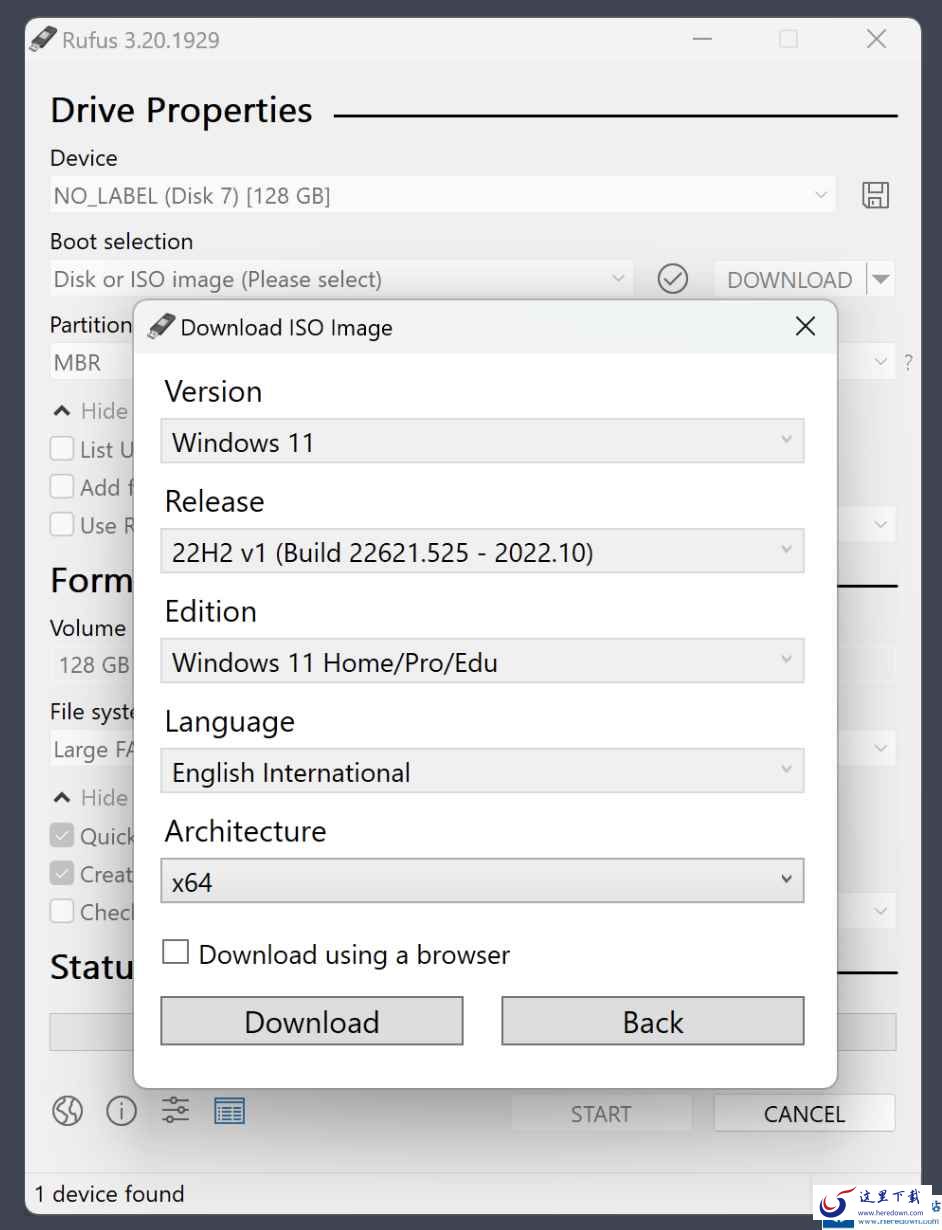Click the checksum checkmark circle icon
The width and height of the screenshot is (942, 1230).
(673, 279)
